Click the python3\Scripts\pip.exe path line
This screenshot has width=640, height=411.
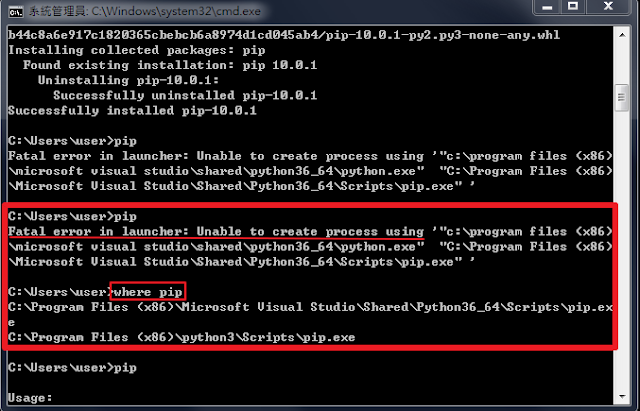coord(182,338)
